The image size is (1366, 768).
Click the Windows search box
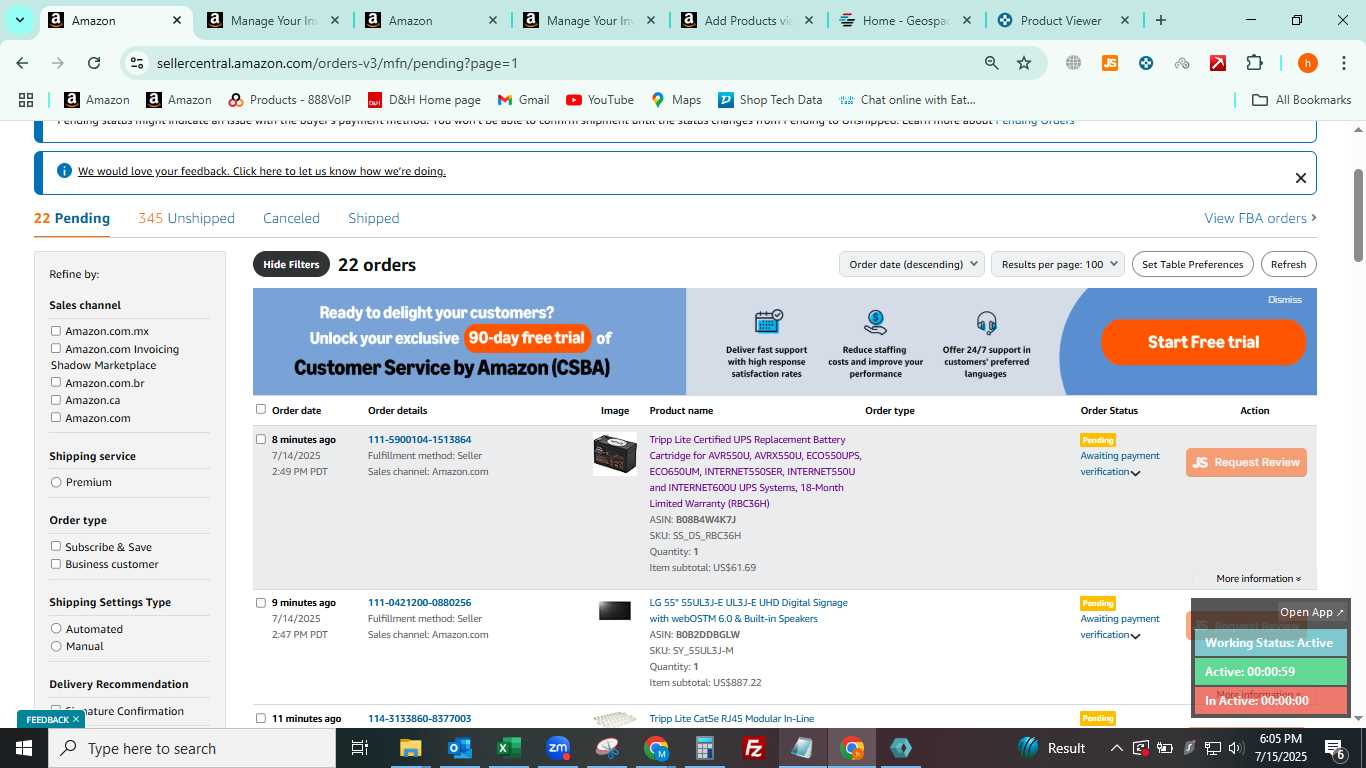[x=192, y=748]
